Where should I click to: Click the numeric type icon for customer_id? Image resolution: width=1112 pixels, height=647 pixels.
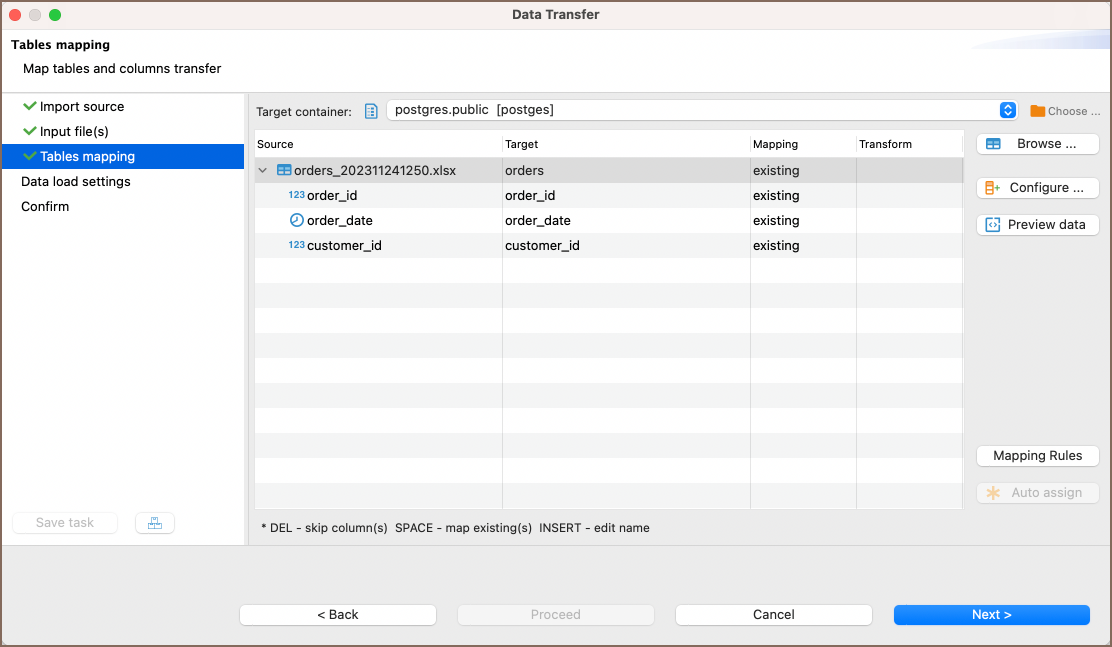tap(296, 246)
